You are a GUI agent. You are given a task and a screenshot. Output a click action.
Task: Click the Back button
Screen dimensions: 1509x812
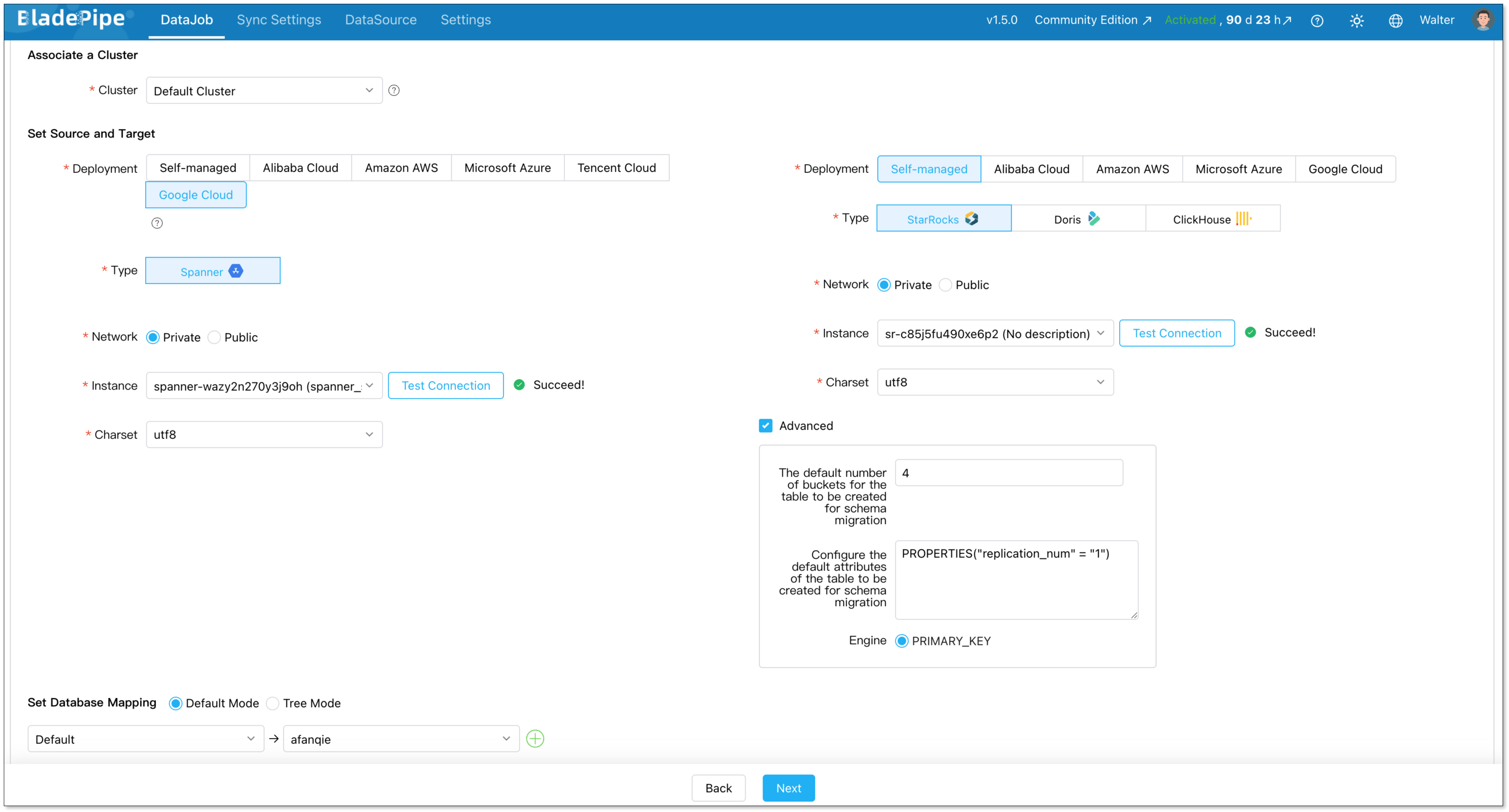[x=718, y=788]
